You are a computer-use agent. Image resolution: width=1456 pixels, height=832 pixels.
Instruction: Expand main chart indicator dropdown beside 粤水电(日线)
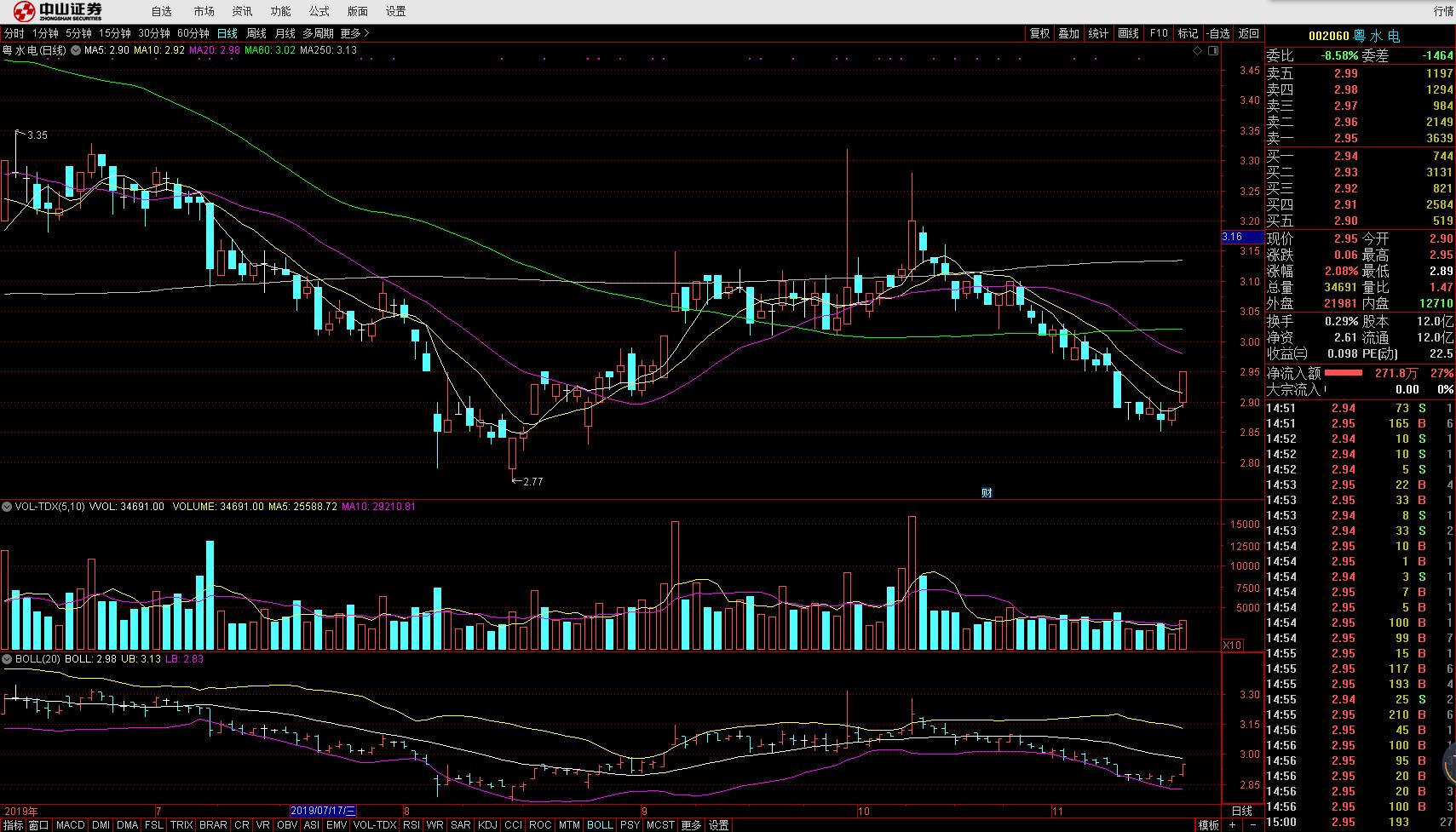click(x=76, y=50)
